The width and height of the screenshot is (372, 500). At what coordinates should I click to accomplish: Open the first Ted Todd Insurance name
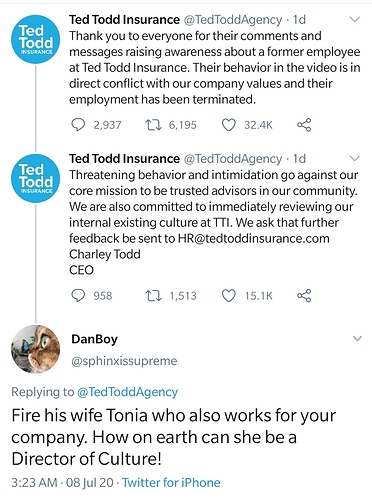[124, 20]
